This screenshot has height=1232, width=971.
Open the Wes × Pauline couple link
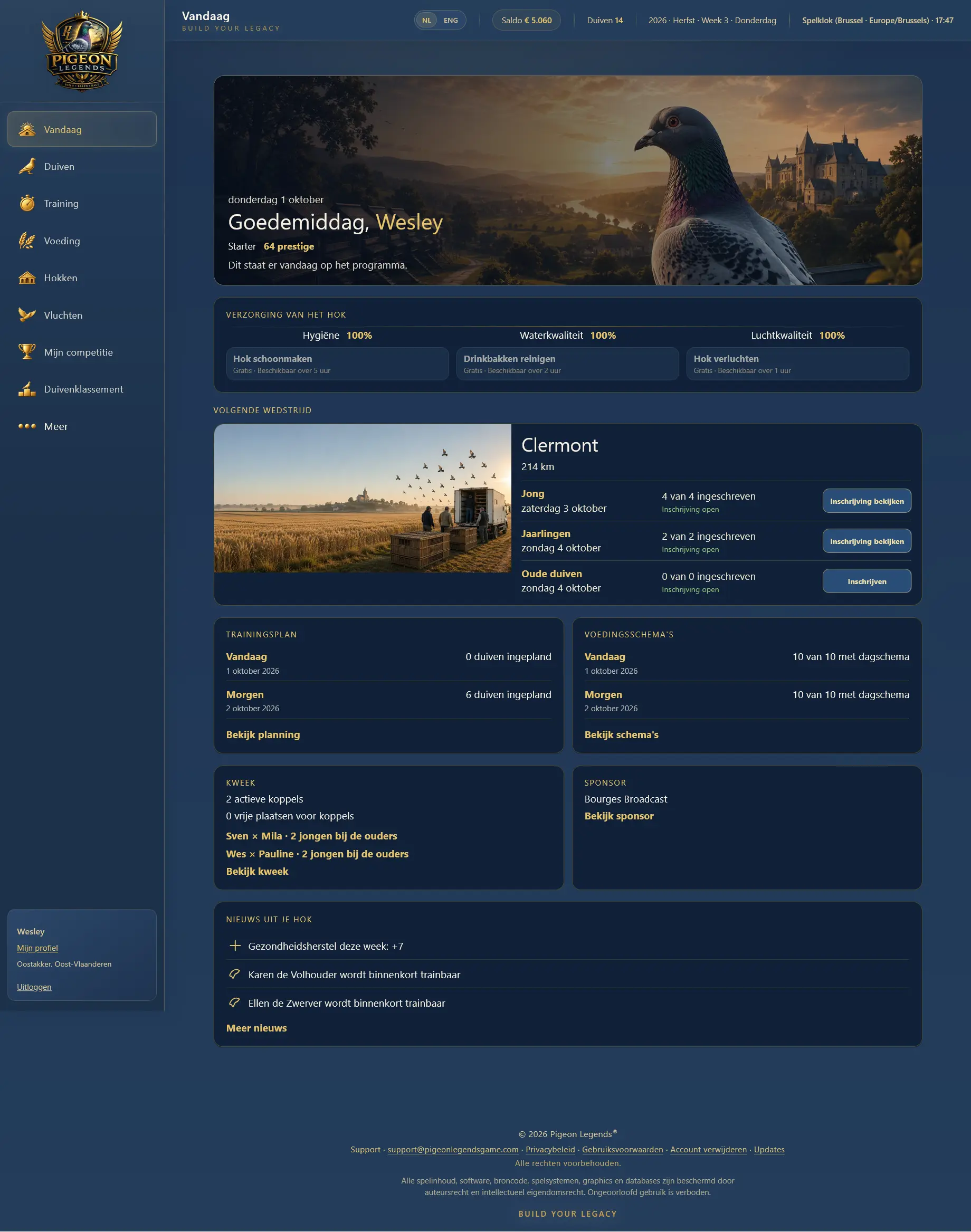click(x=317, y=854)
